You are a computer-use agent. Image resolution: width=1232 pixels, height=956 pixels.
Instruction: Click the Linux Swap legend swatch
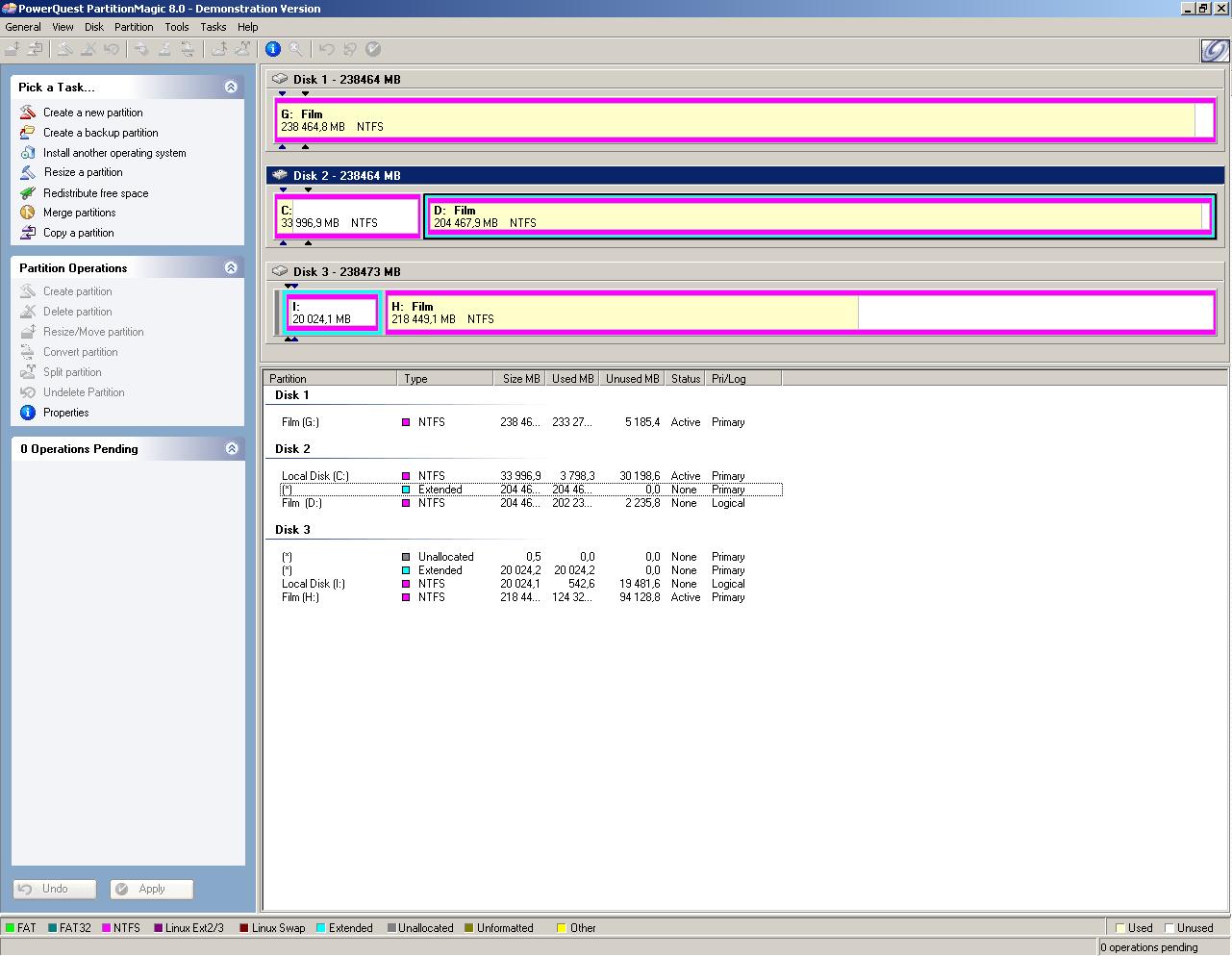tap(244, 928)
